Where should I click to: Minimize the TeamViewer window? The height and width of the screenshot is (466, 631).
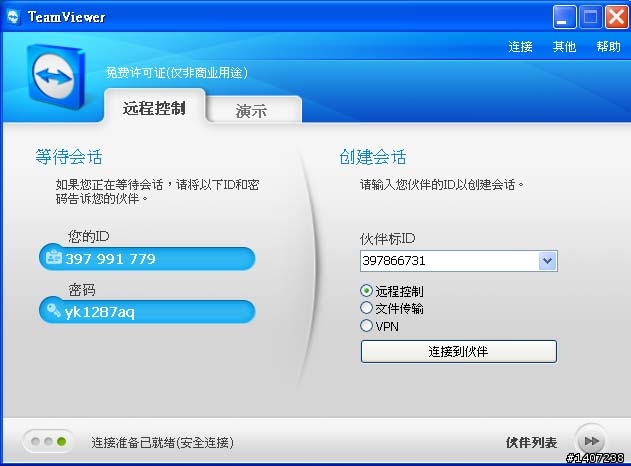564,17
